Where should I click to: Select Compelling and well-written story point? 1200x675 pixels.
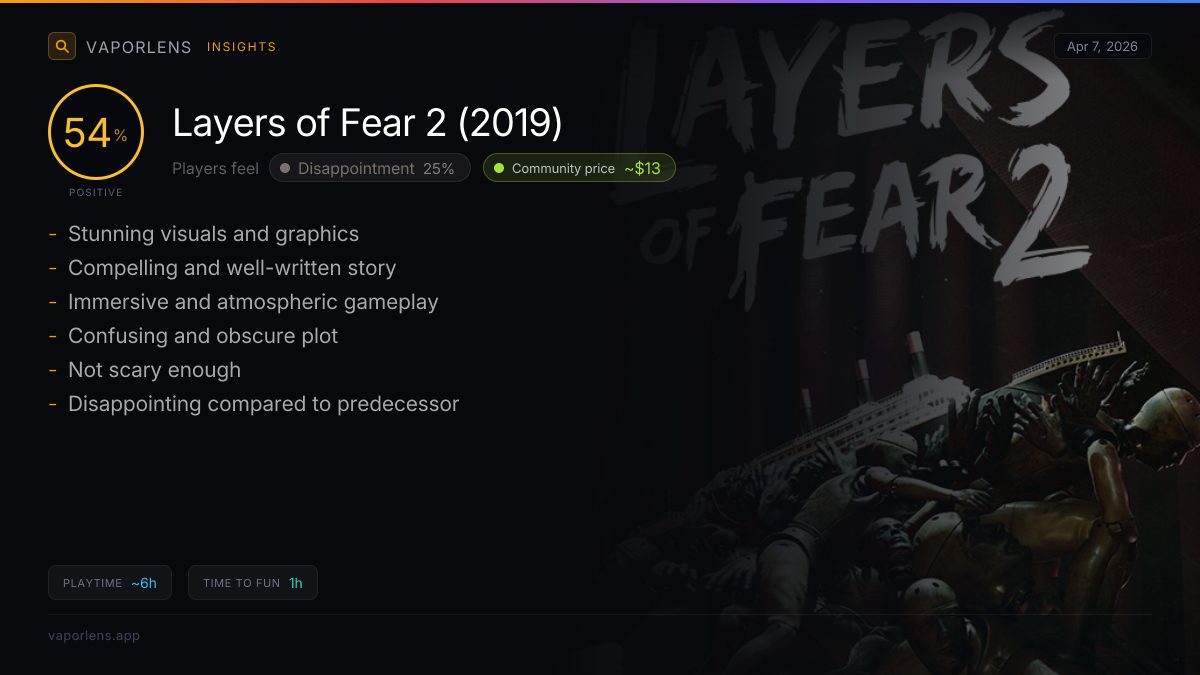(232, 268)
